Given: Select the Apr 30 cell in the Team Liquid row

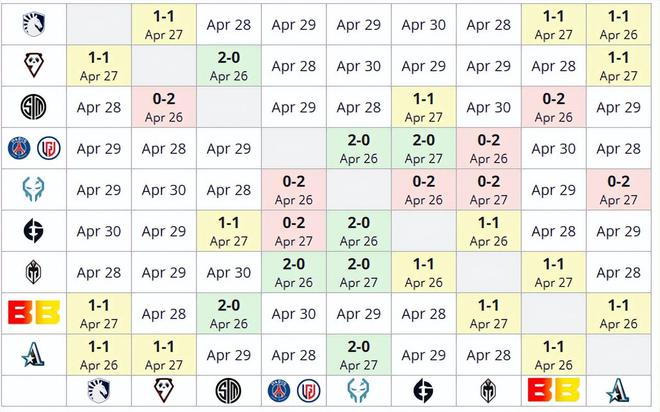Looking at the screenshot, I should 423,24.
